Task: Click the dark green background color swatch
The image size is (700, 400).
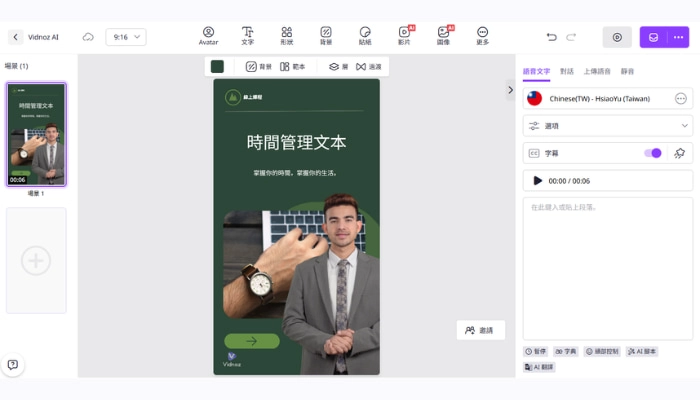Action: [x=217, y=66]
